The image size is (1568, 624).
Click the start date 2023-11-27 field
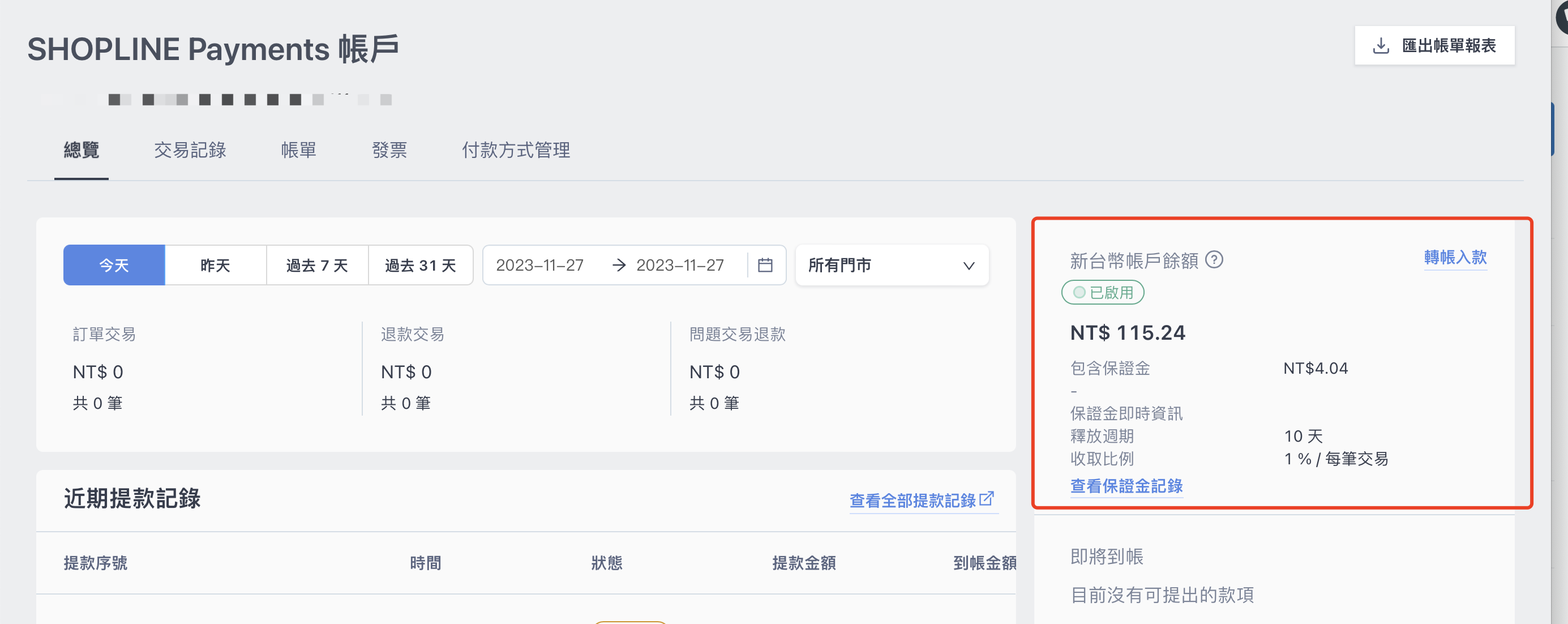click(x=540, y=266)
